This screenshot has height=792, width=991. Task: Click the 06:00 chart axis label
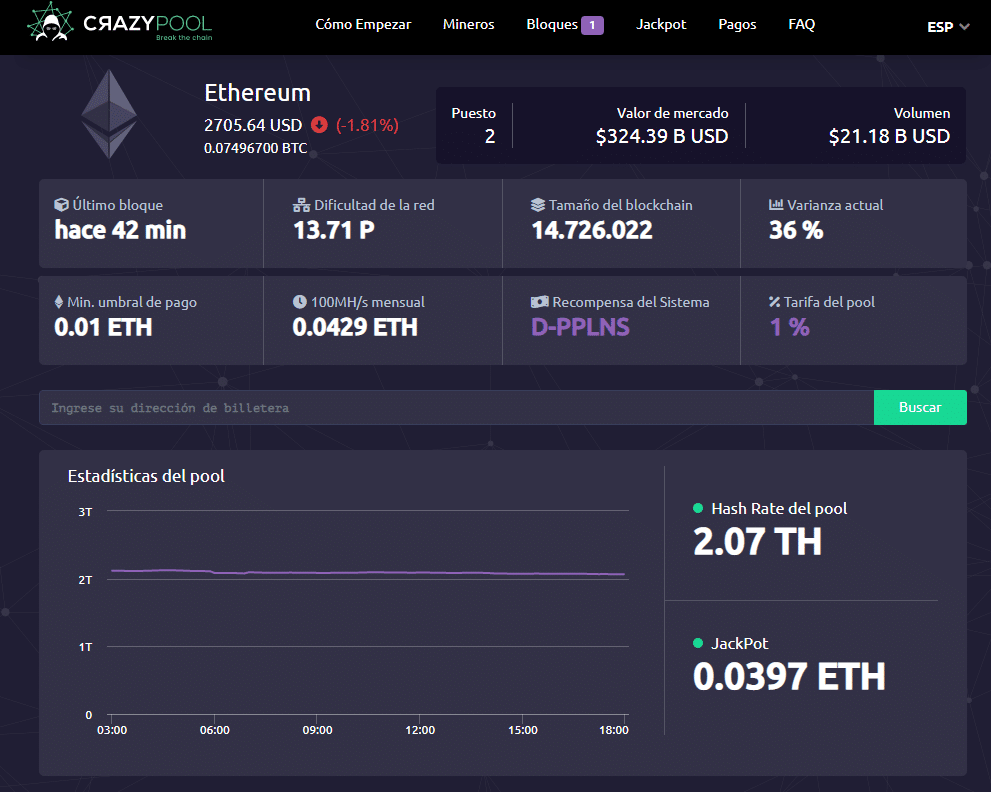tap(215, 730)
